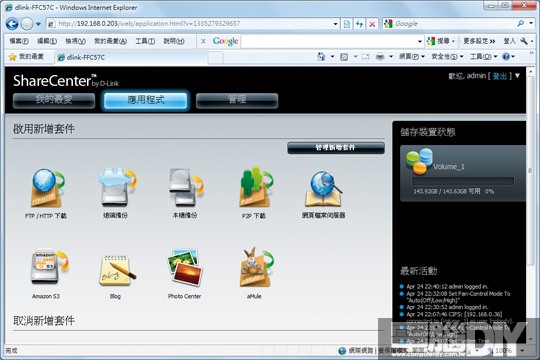The image size is (540, 360).
Task: Launch the Photo Center application
Action: pyautogui.click(x=185, y=268)
